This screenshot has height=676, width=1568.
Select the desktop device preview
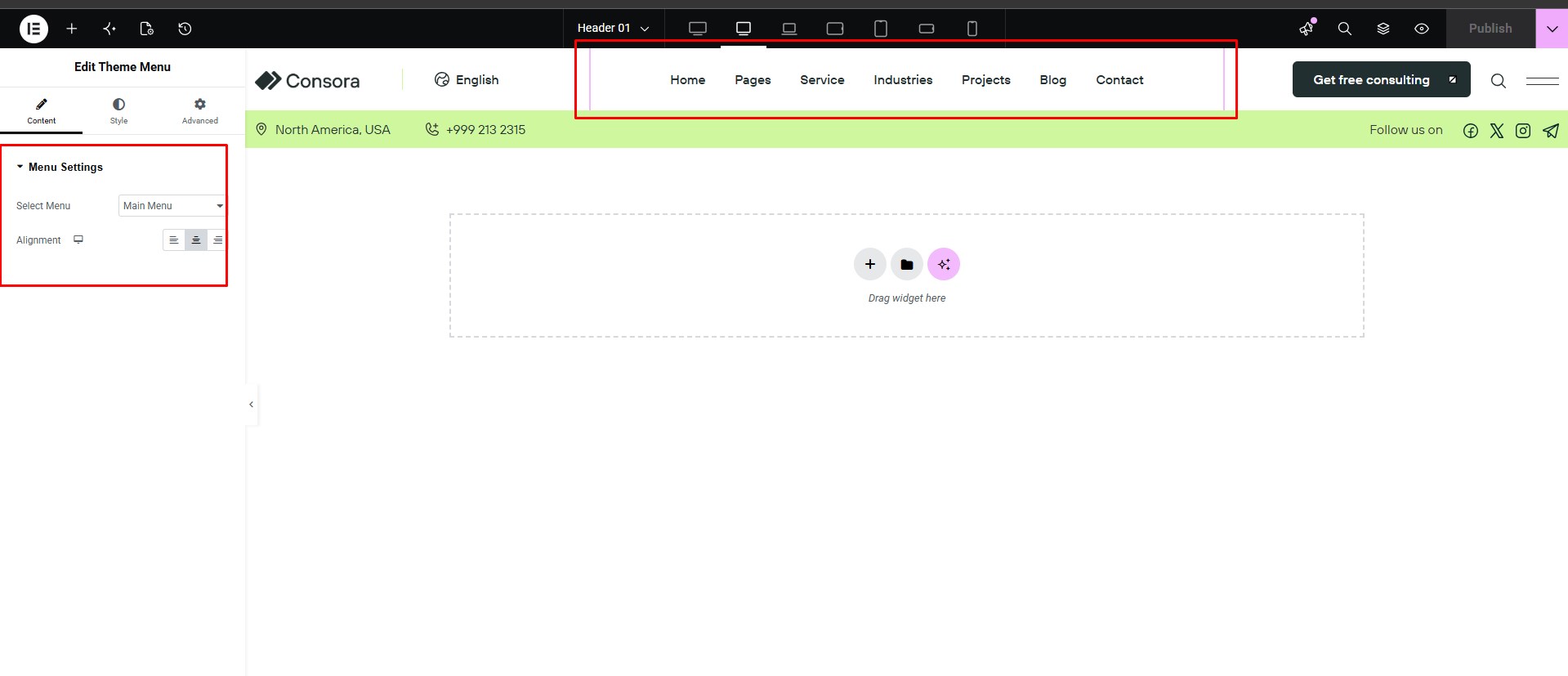point(744,29)
